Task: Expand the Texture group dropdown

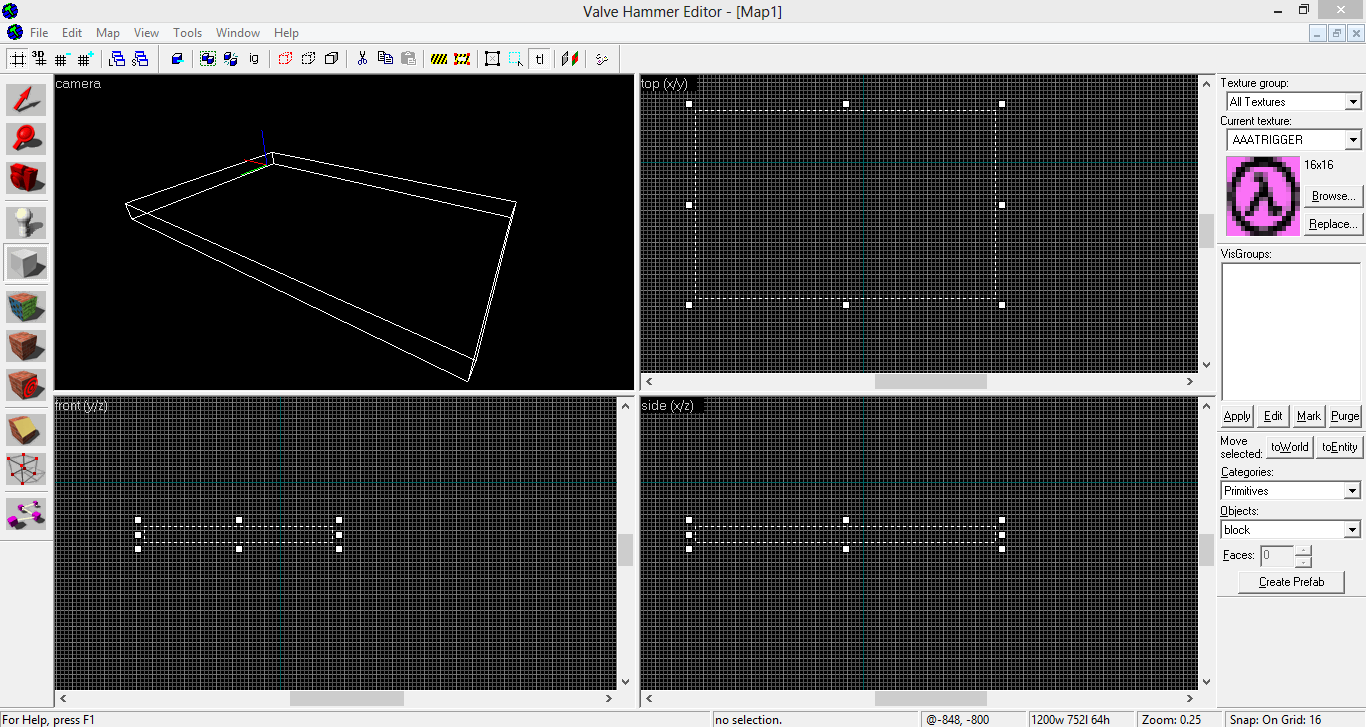Action: [1353, 102]
